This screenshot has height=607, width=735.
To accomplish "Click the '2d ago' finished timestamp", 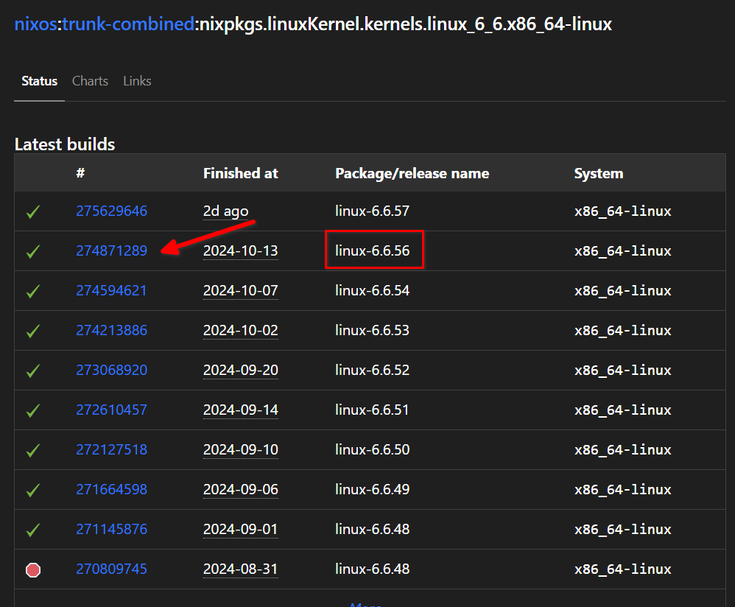I will 225,211.
